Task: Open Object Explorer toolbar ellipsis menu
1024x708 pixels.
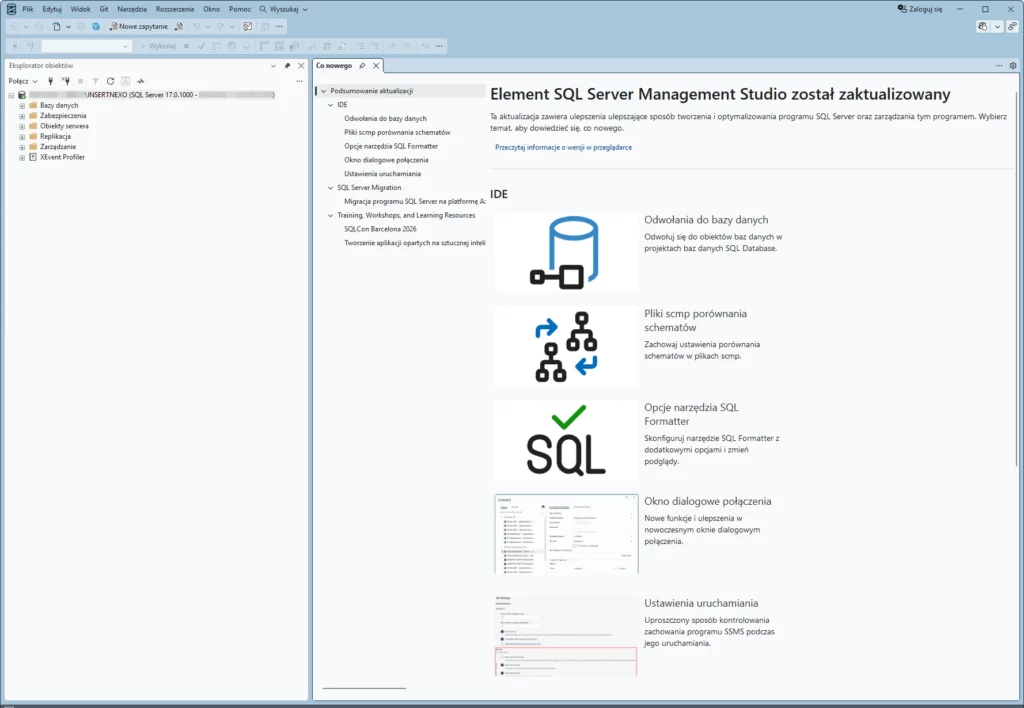Action: click(x=299, y=81)
